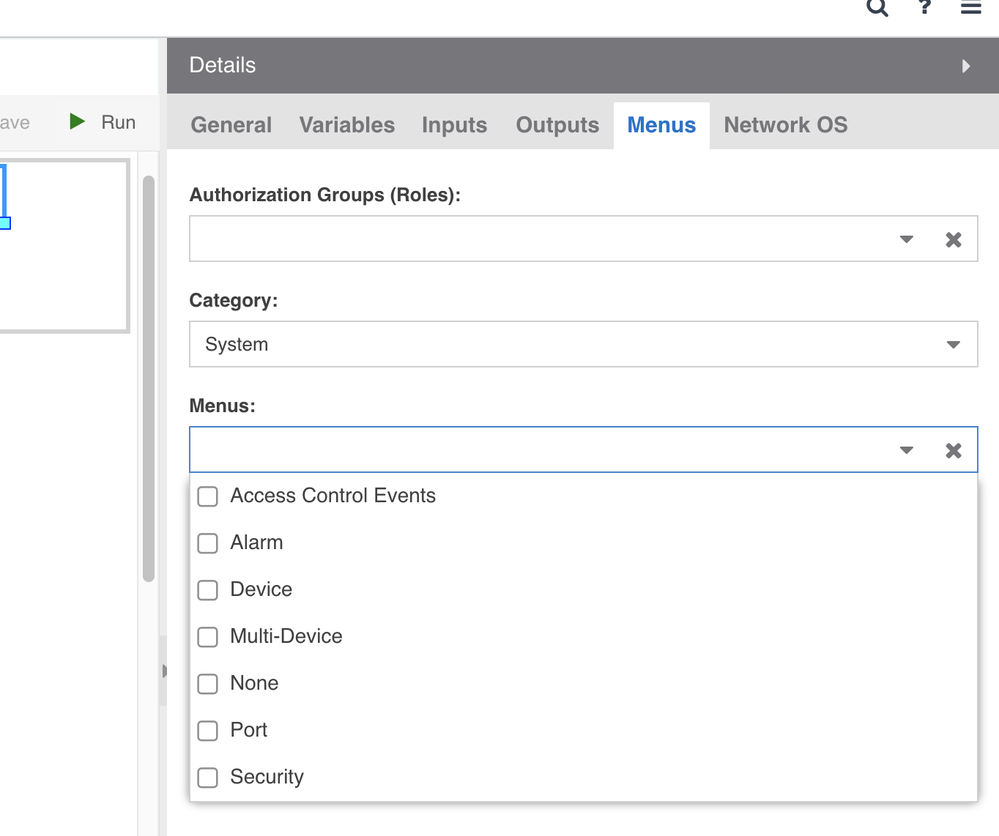Open the hamburger main menu
The height and width of the screenshot is (836, 999).
point(971,8)
